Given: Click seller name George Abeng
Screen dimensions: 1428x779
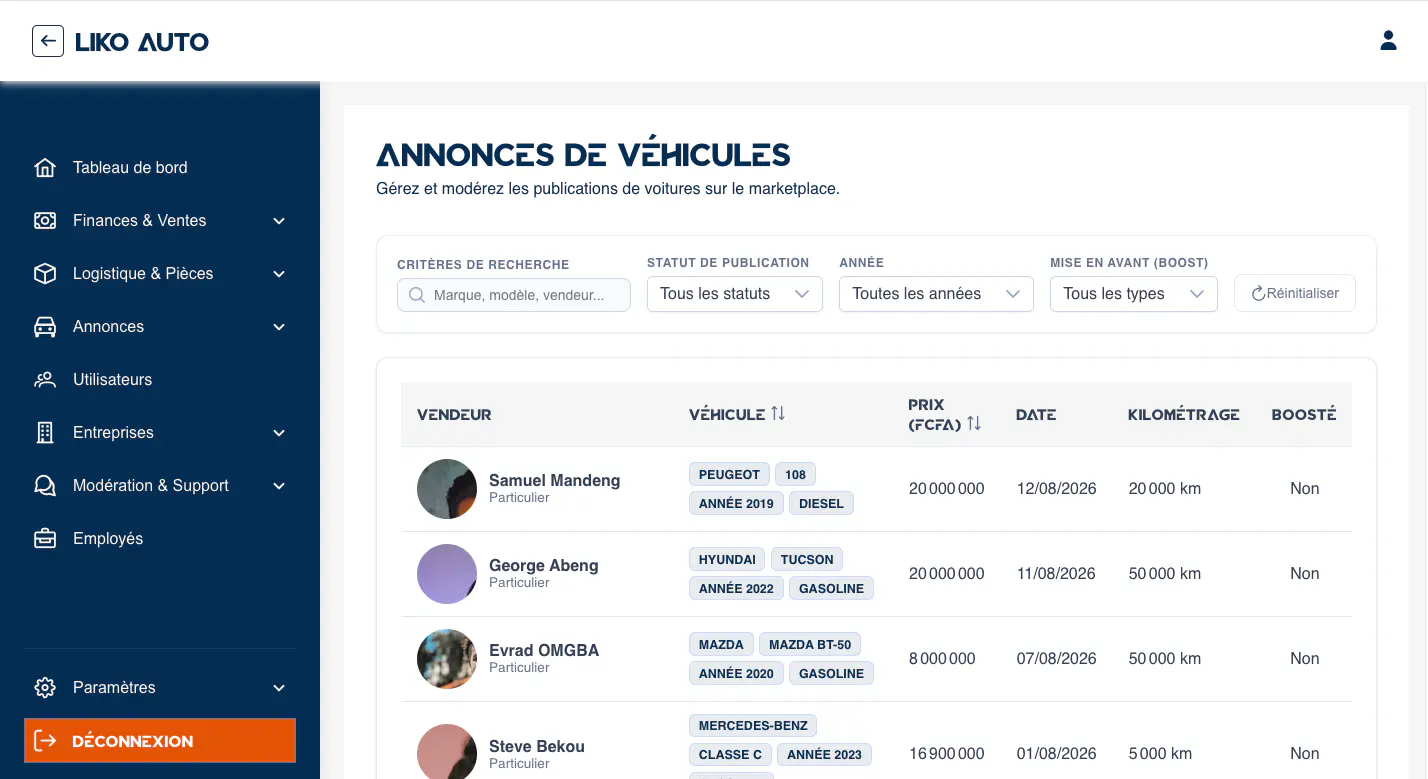Looking at the screenshot, I should (544, 566).
